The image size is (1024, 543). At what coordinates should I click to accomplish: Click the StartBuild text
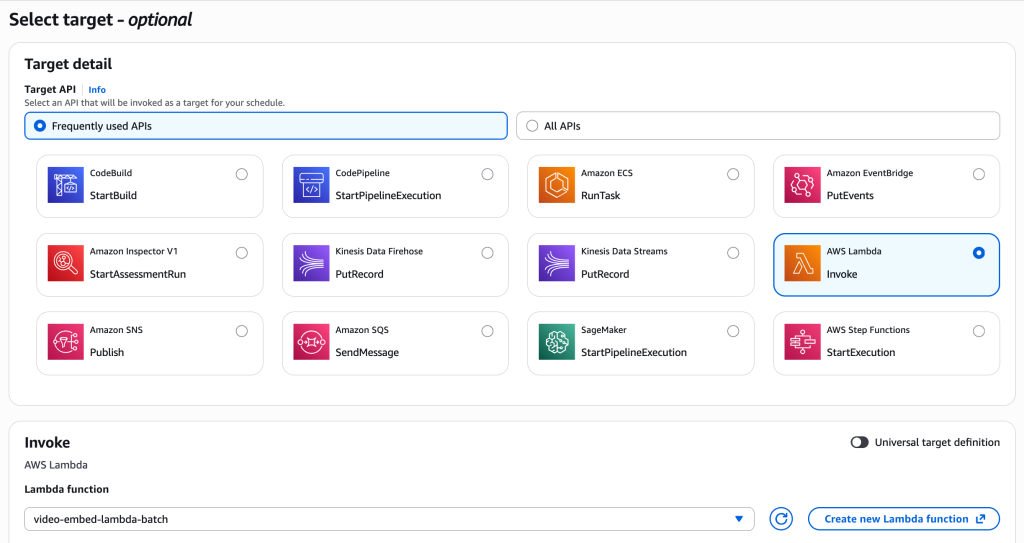click(113, 195)
